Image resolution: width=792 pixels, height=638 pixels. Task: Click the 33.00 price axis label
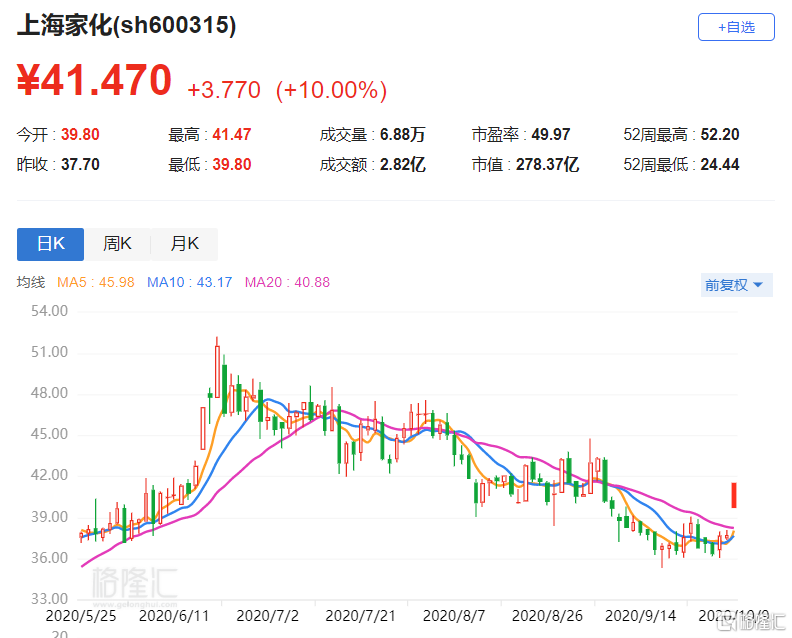[x=50, y=599]
